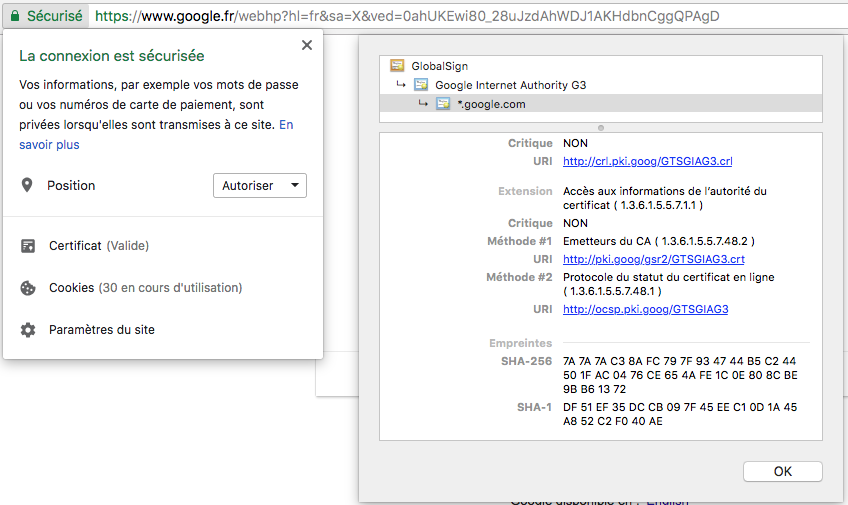848x505 pixels.
Task: Click the pane splitter handle below certificate tree
Action: point(601,128)
